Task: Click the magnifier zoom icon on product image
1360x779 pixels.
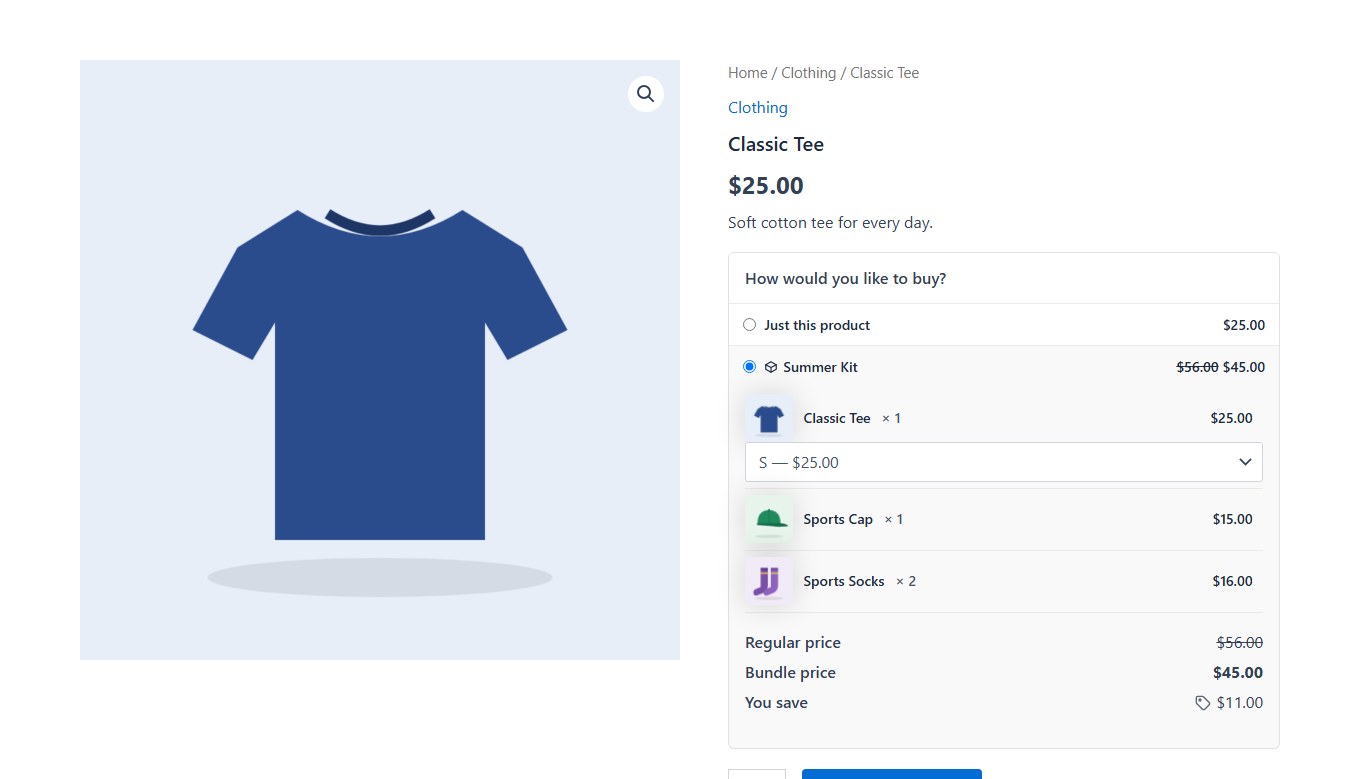Action: 645,94
